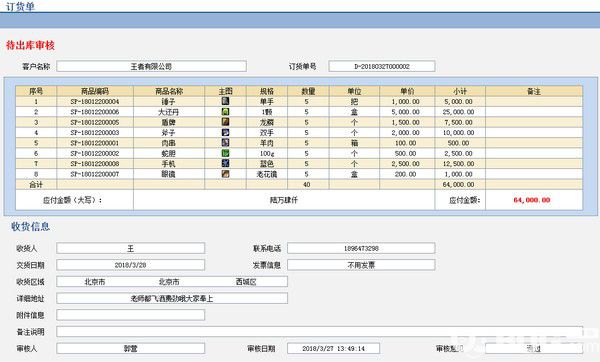Click the 主图 column header
600x362 pixels.
225,91
